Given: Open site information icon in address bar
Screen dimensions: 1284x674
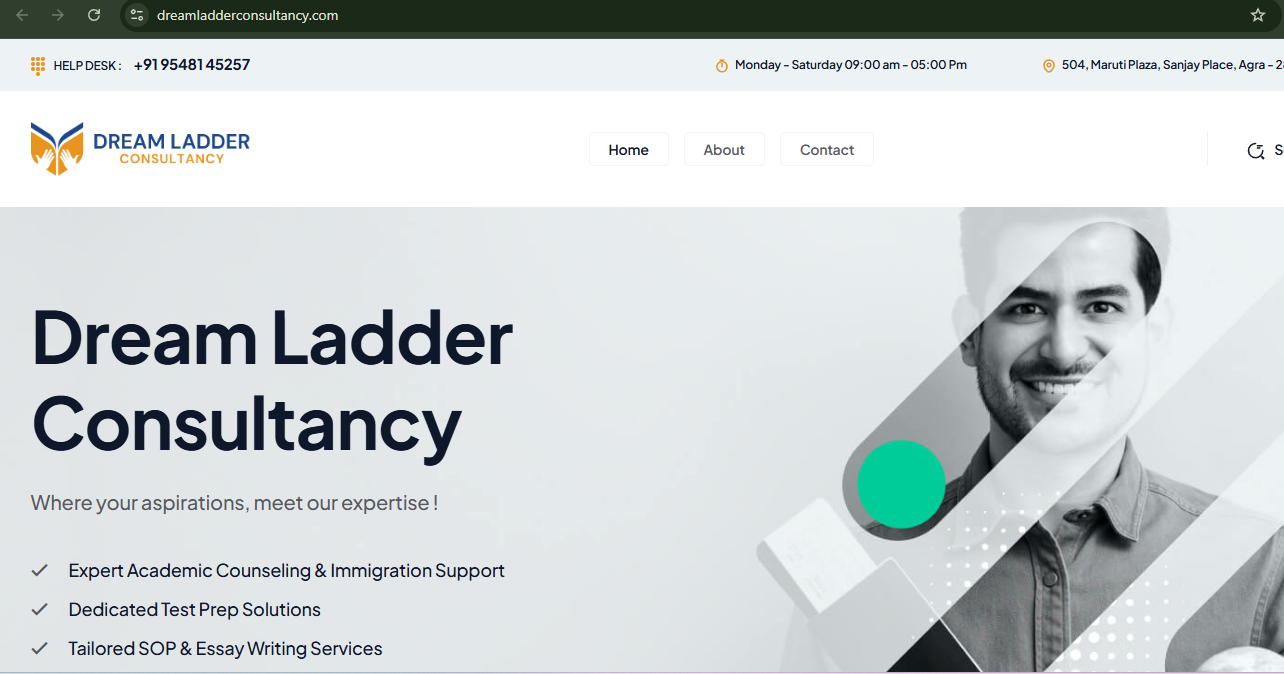Looking at the screenshot, I should pyautogui.click(x=138, y=15).
